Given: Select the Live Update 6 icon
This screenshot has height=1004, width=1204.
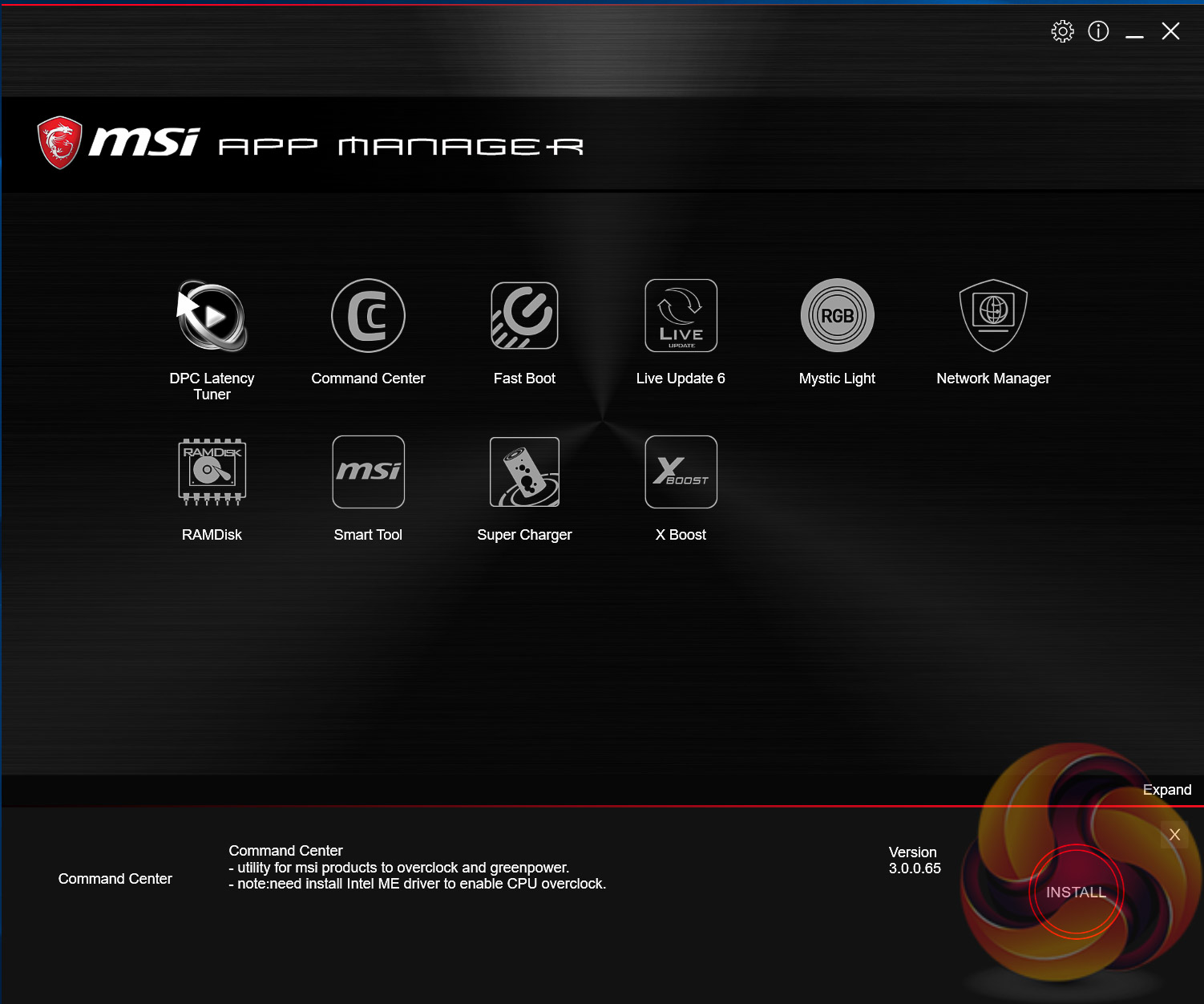Looking at the screenshot, I should pos(681,315).
